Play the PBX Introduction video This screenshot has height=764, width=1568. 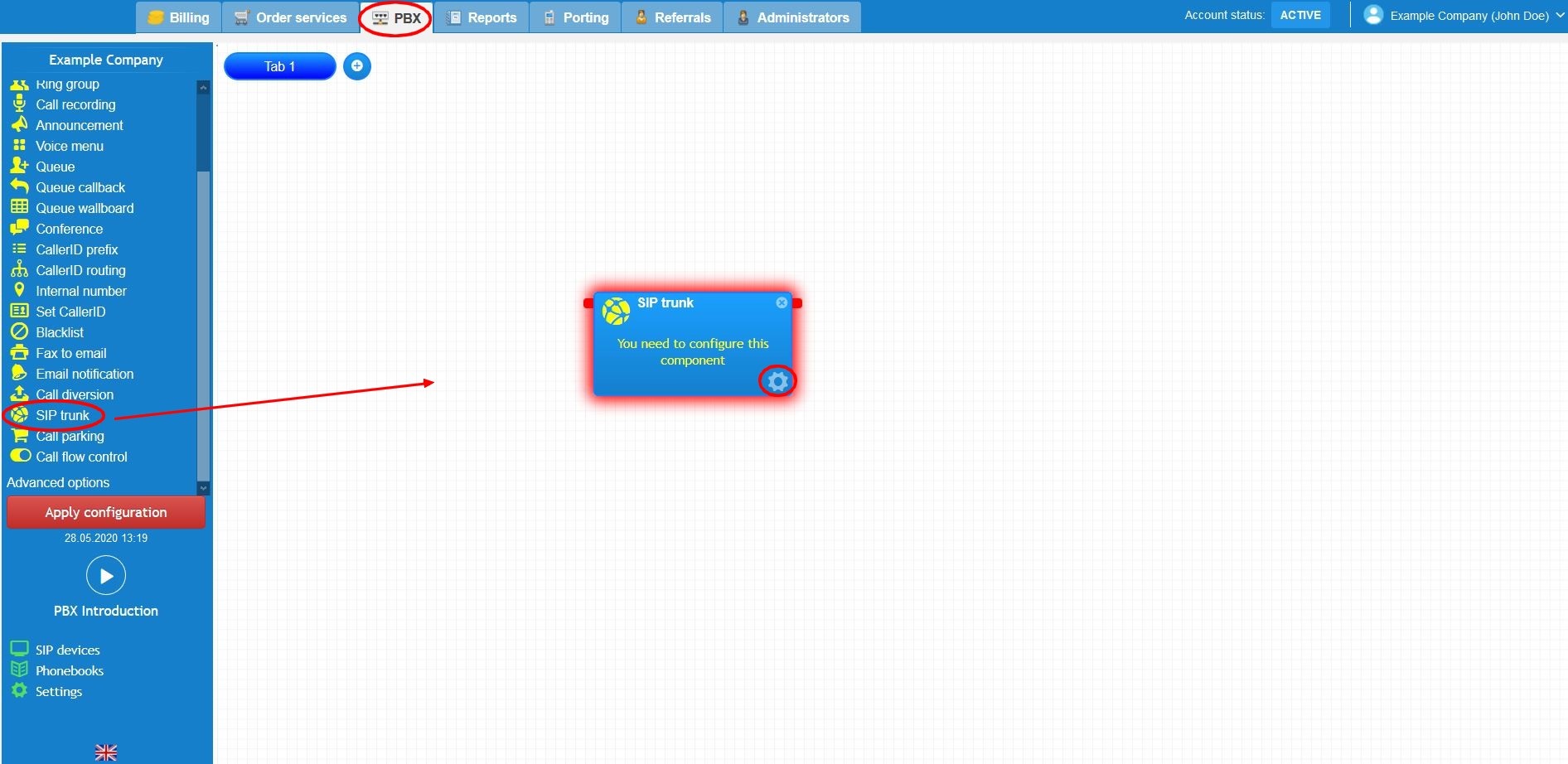[x=105, y=574]
